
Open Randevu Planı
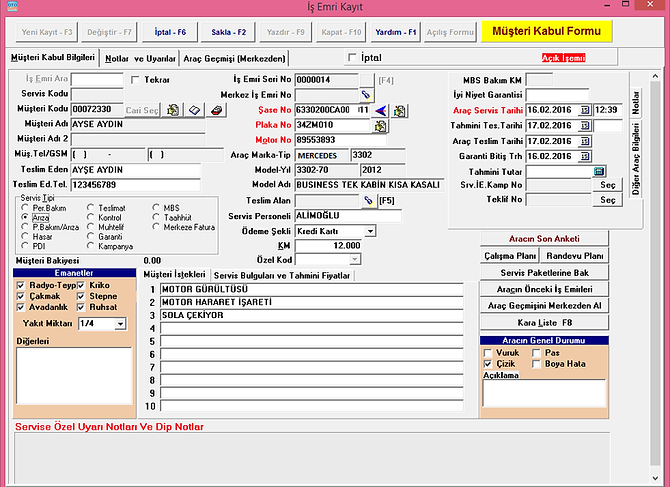tap(575, 256)
